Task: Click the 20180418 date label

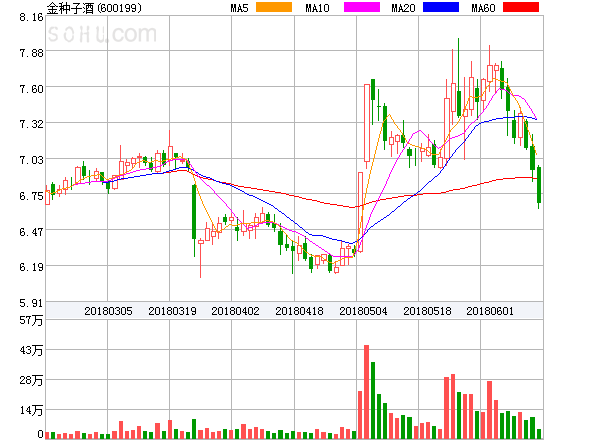Action: 299,311
